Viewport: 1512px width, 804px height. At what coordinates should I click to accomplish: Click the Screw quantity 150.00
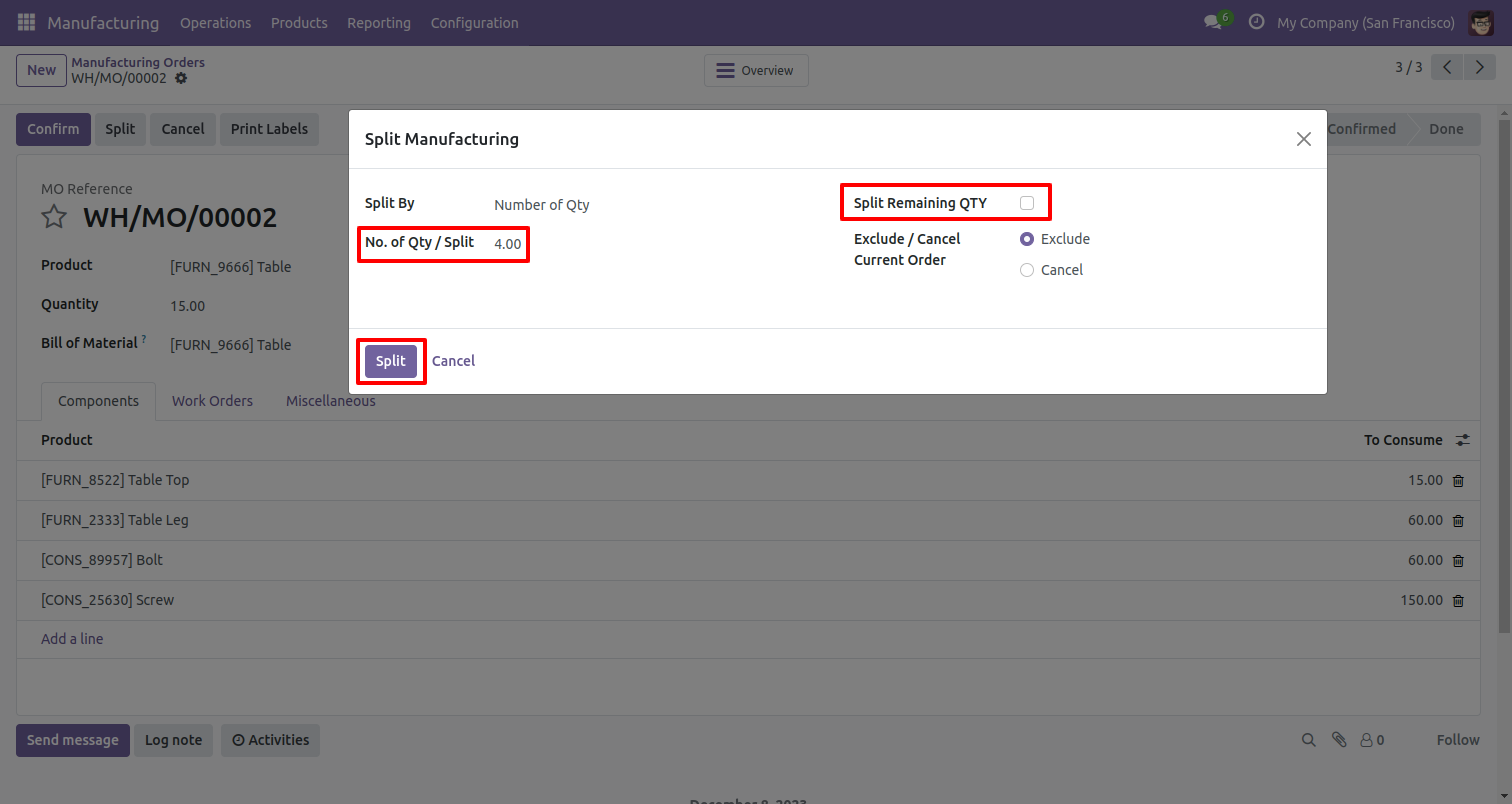point(1422,601)
